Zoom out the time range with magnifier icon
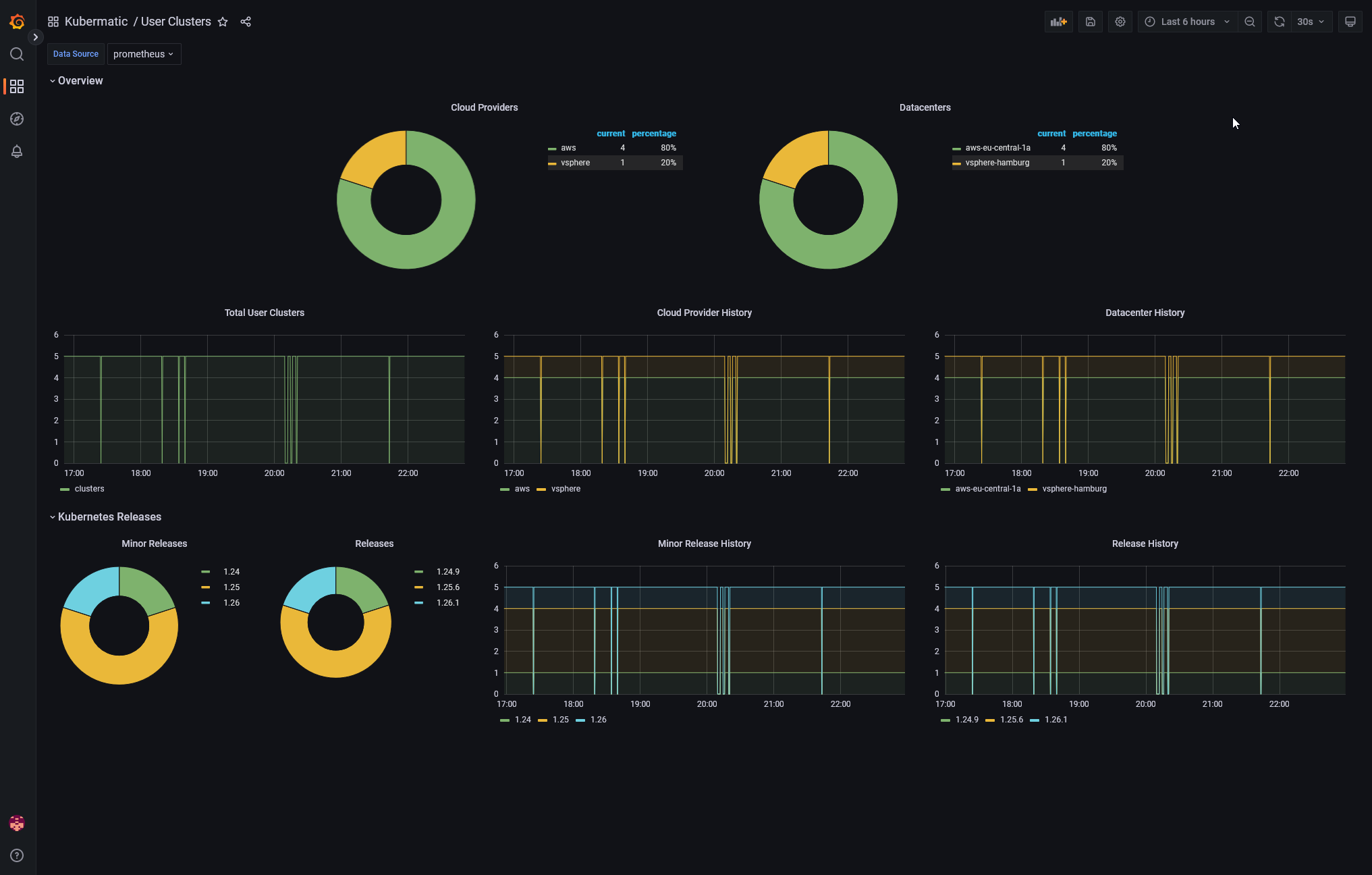The image size is (1372, 875). click(1250, 21)
